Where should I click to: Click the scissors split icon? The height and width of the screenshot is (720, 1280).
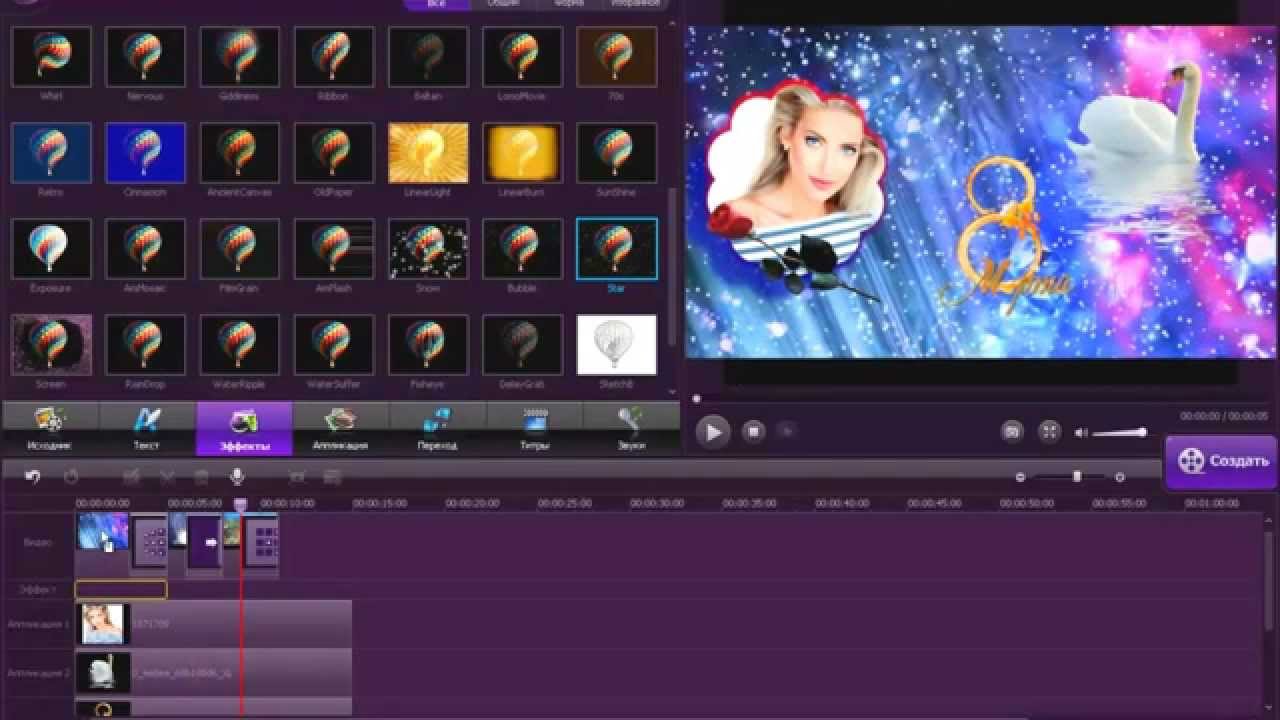(167, 478)
